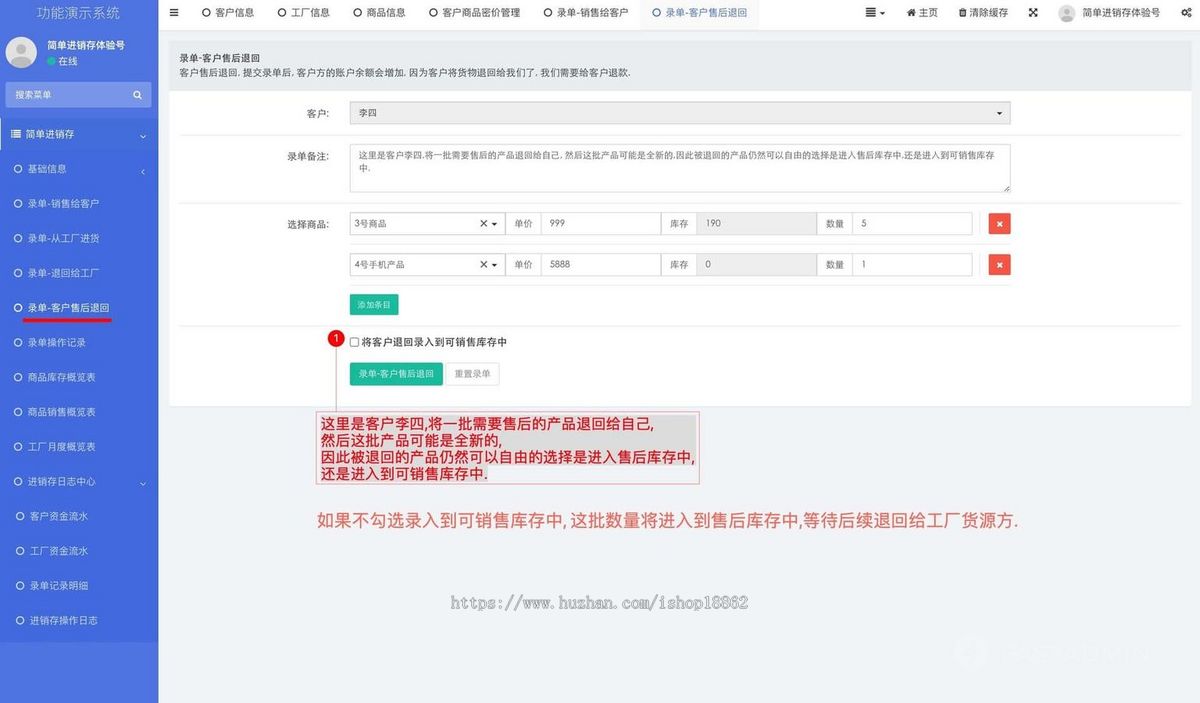
Task: Click the red X to remove 4号手机产品 row
Action: 999,264
